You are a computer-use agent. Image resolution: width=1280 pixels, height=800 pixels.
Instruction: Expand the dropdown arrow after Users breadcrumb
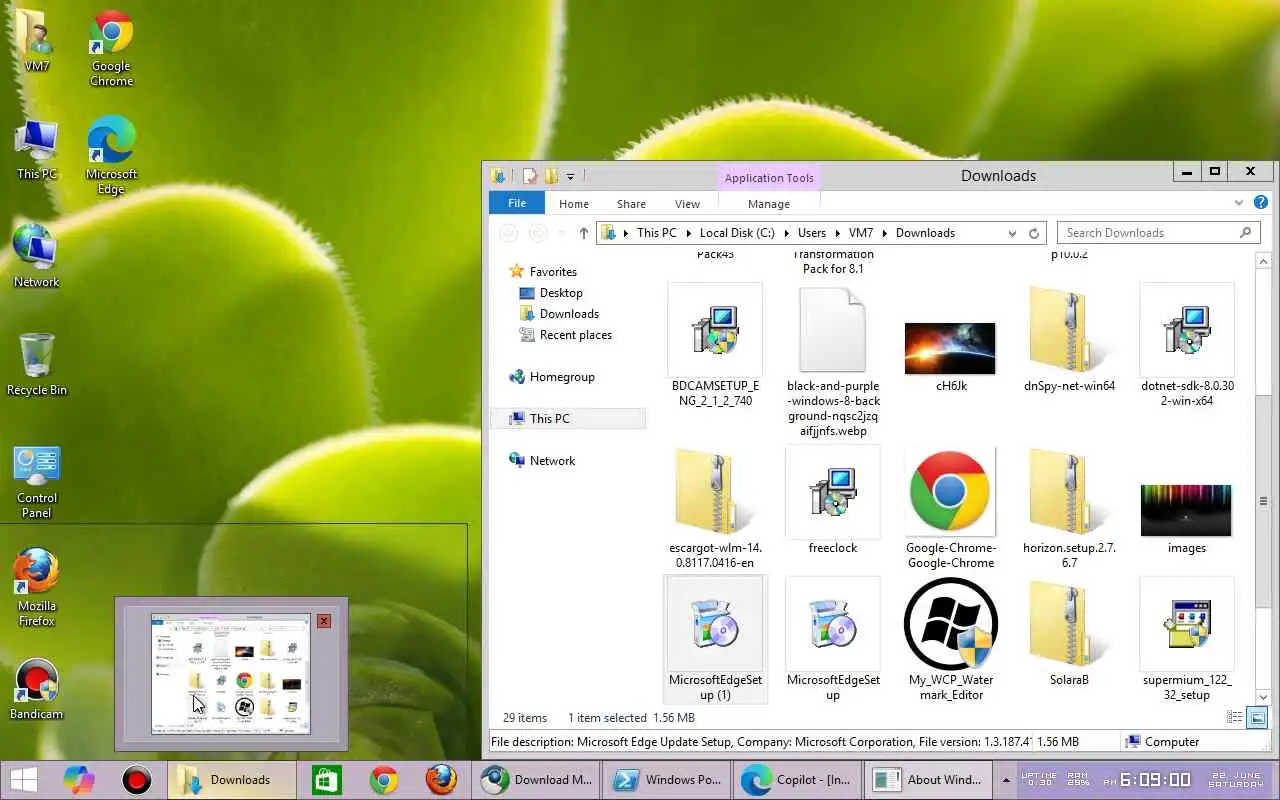pos(837,233)
